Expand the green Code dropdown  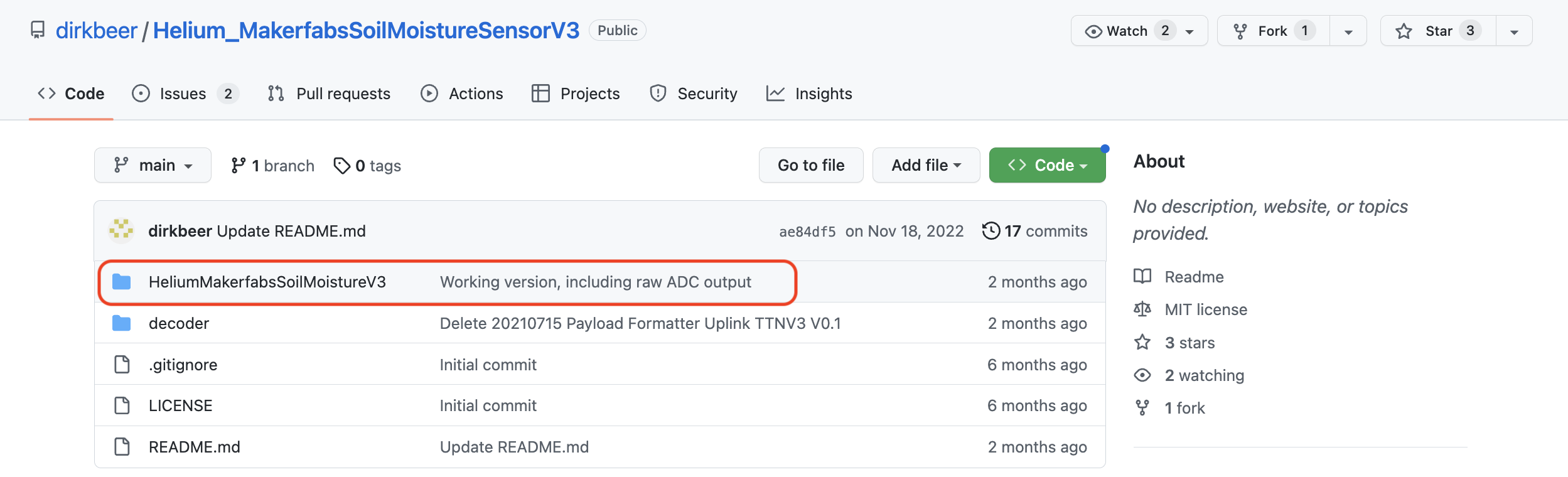[1047, 166]
